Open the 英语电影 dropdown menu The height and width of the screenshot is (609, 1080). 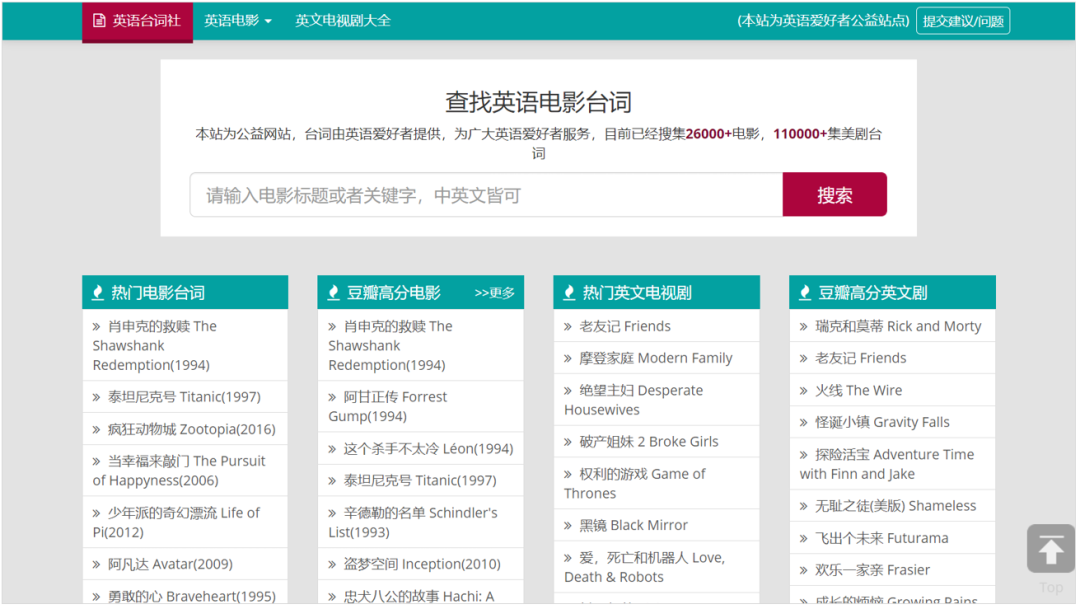(x=238, y=21)
